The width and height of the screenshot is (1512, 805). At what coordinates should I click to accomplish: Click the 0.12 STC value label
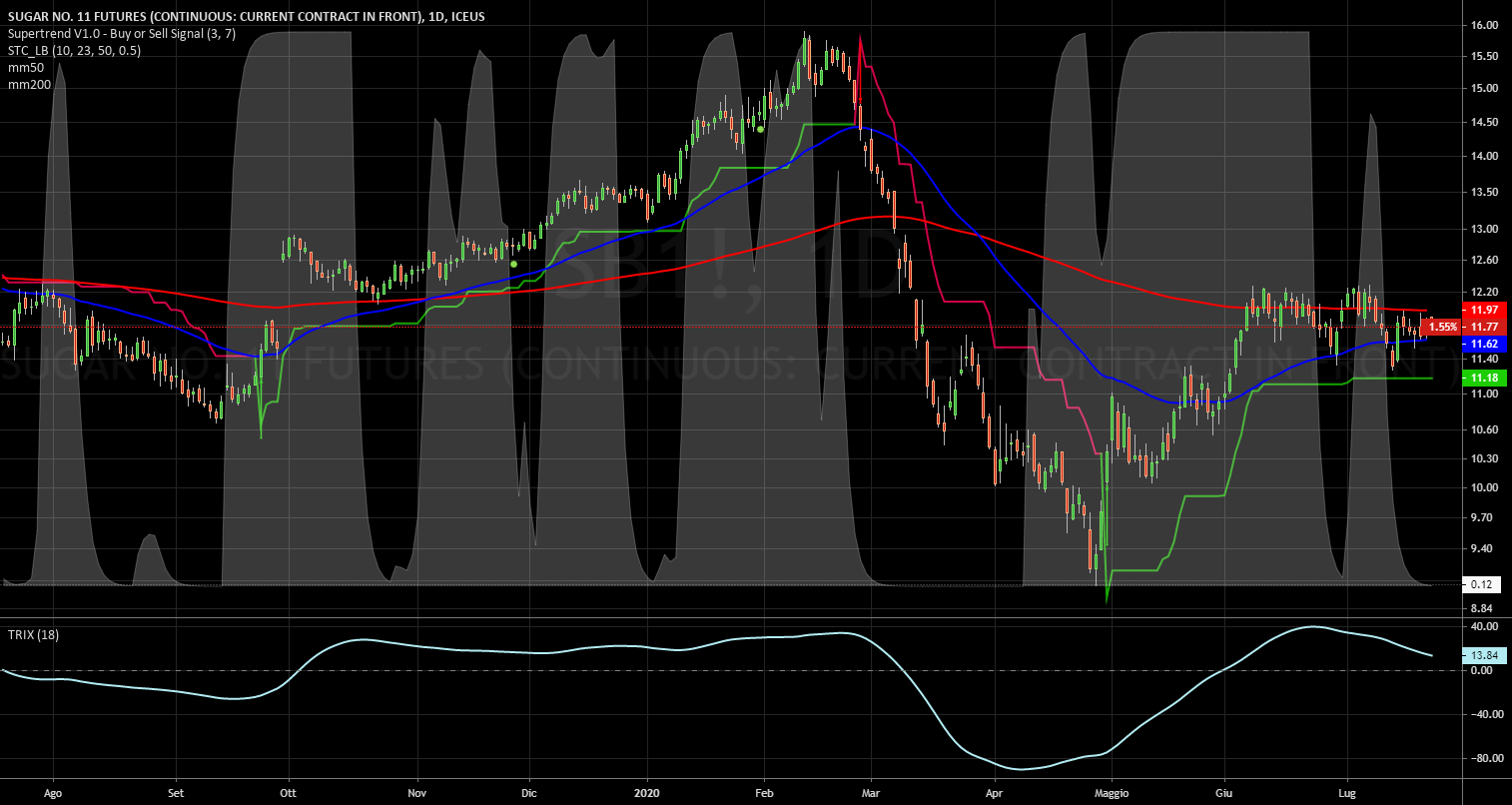1483,584
